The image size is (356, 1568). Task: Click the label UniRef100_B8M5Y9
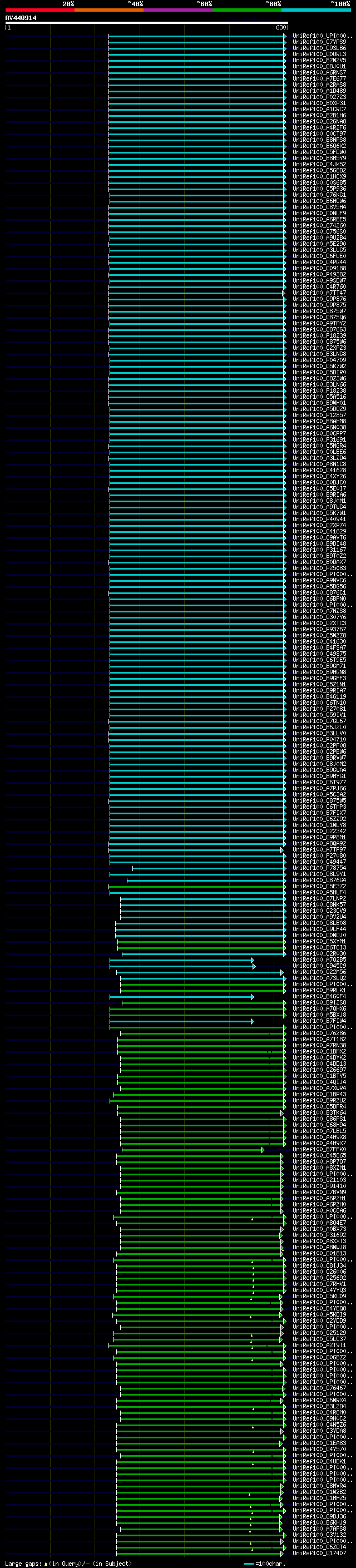(319, 157)
